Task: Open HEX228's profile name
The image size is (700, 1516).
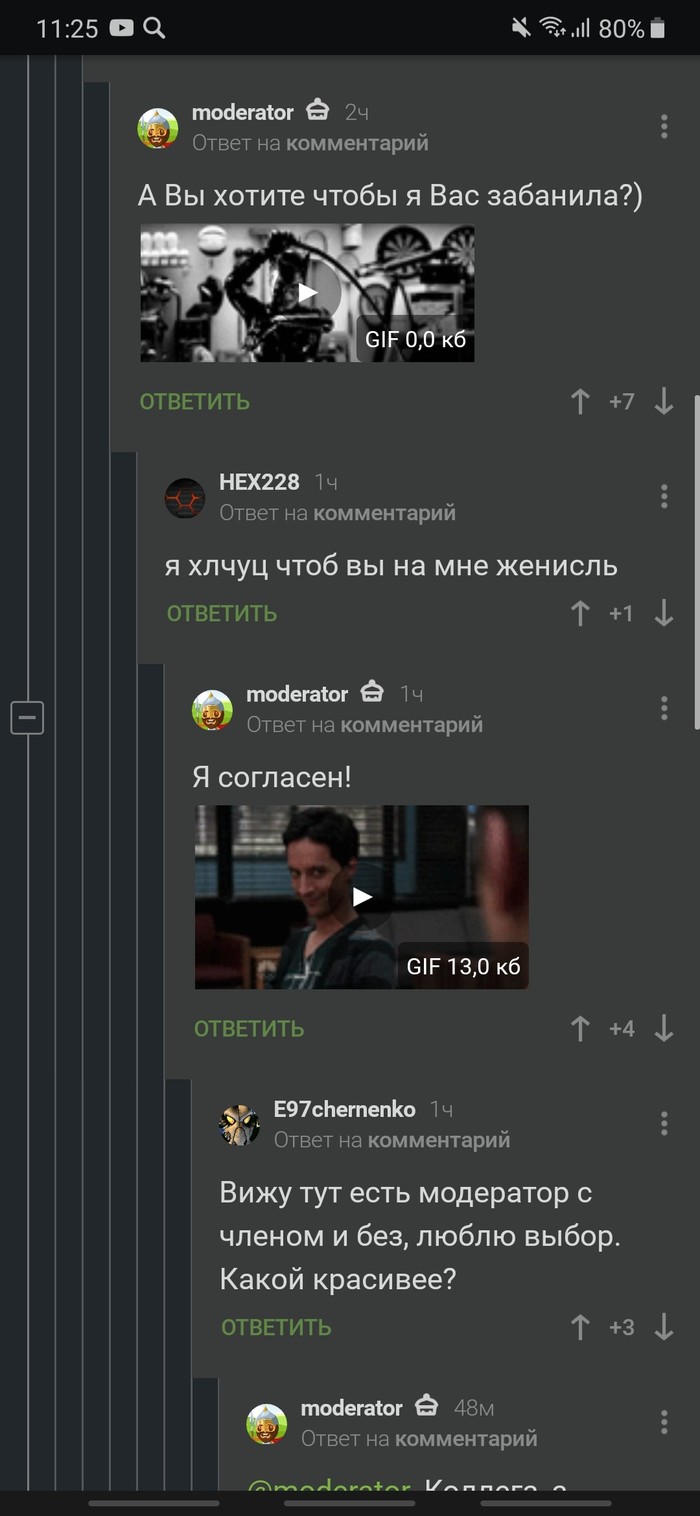Action: [259, 482]
